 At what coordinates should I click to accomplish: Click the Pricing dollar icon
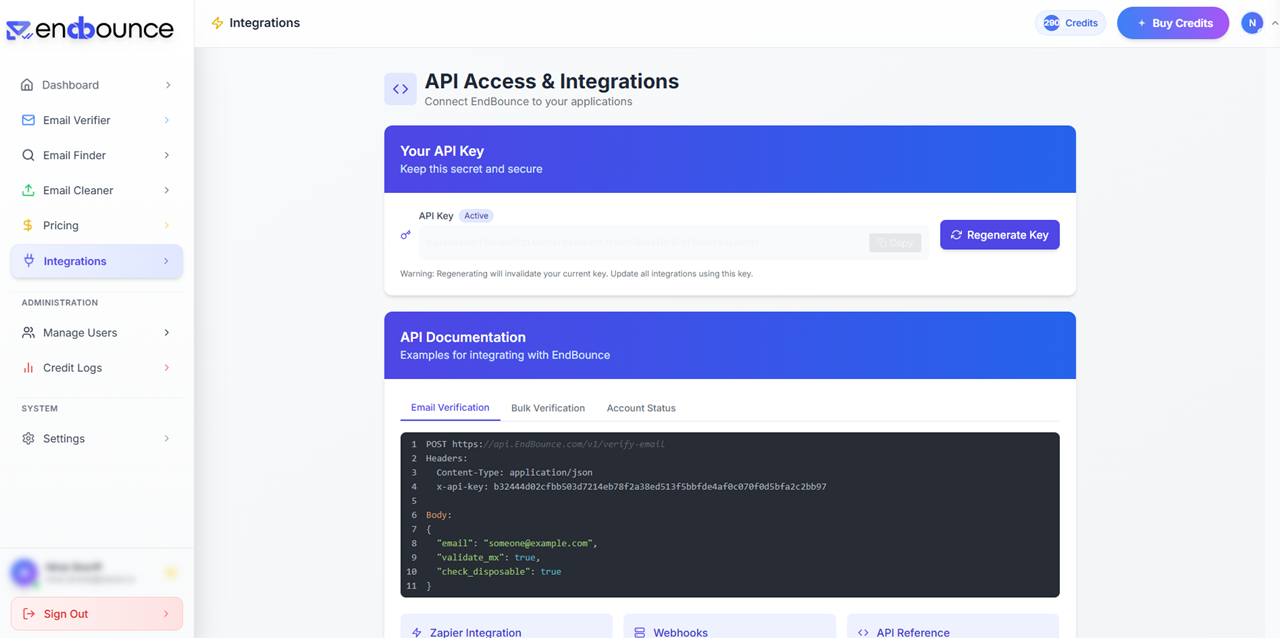[x=28, y=225]
